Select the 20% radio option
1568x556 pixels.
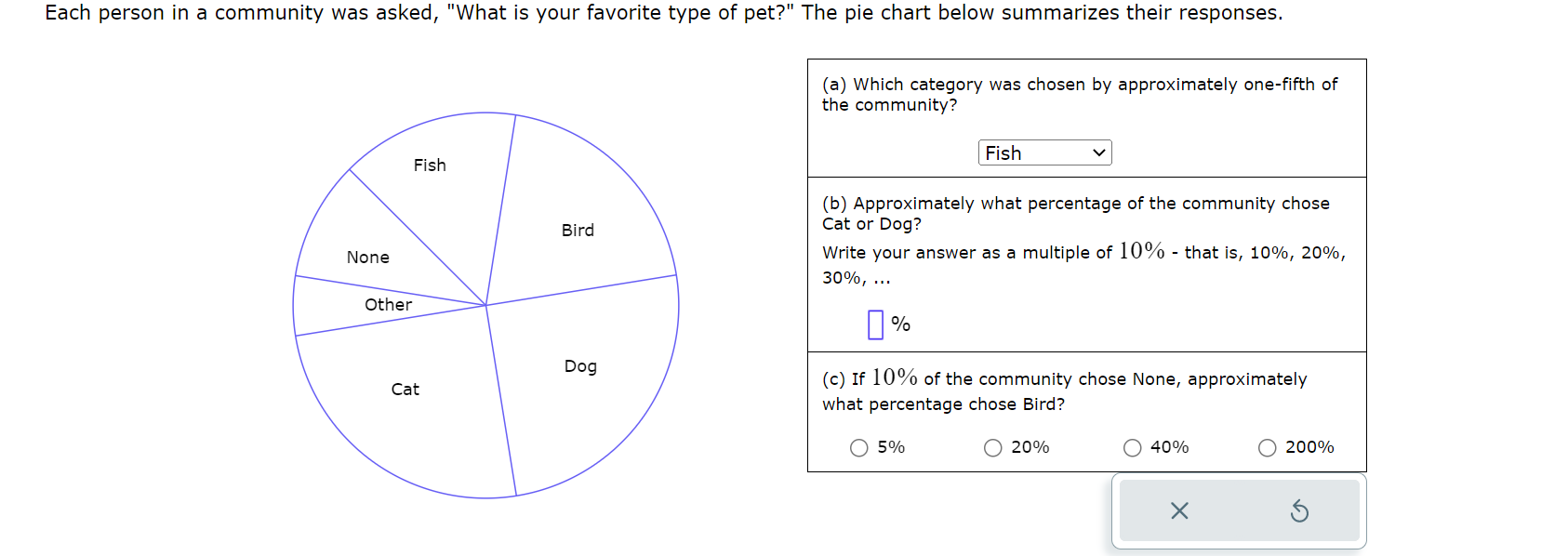[993, 448]
